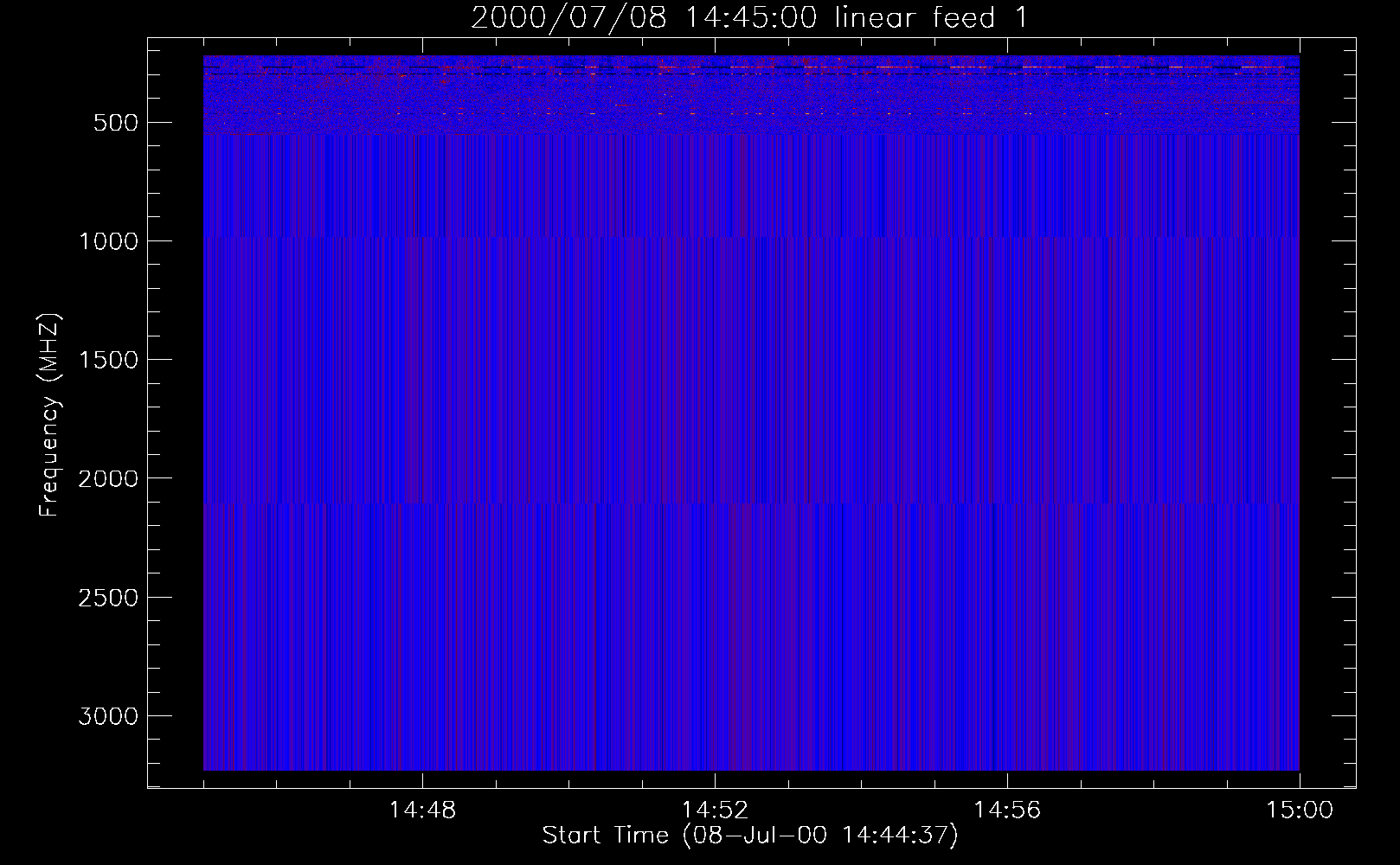The image size is (1400, 865).
Task: Click the 'Frequency (MHZ)' axis label
Action: click(50, 415)
